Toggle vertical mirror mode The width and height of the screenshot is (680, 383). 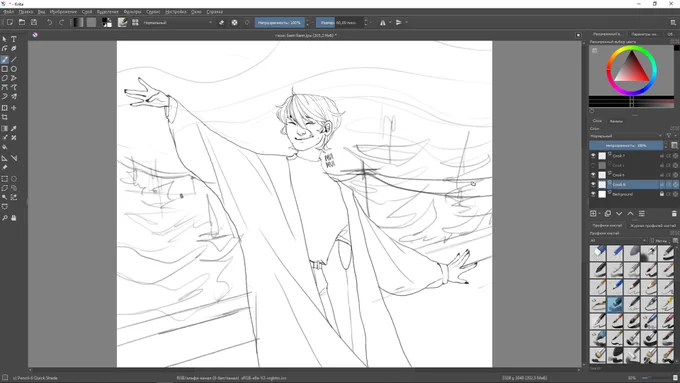pyautogui.click(x=399, y=22)
